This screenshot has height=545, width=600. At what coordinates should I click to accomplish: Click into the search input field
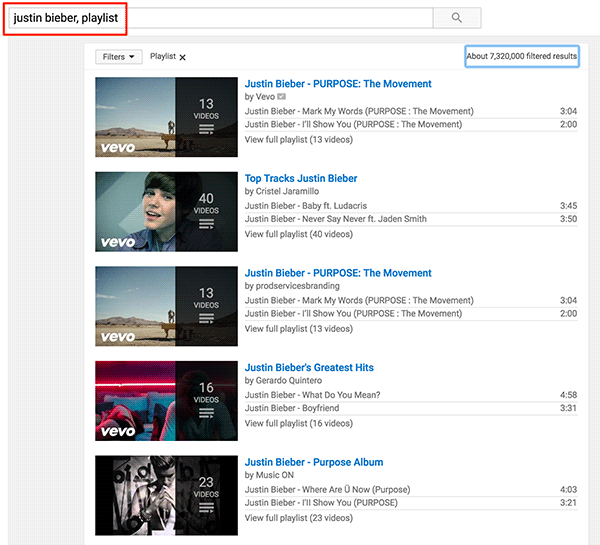tap(221, 18)
